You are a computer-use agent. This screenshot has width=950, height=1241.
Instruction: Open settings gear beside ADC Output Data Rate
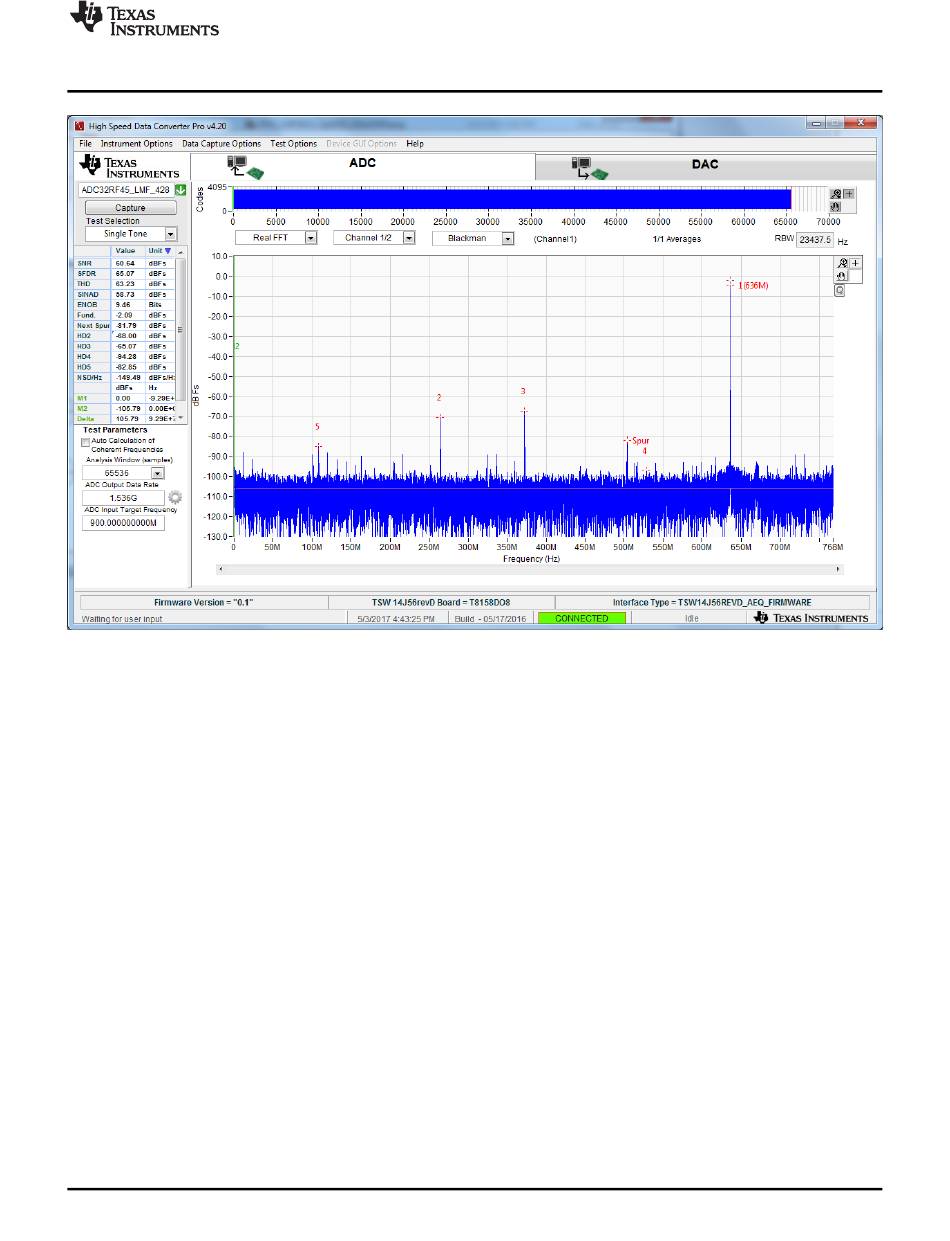point(175,497)
